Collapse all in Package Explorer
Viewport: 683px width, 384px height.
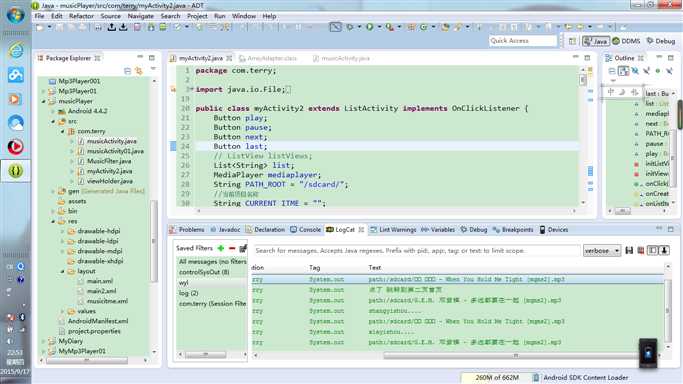point(127,71)
